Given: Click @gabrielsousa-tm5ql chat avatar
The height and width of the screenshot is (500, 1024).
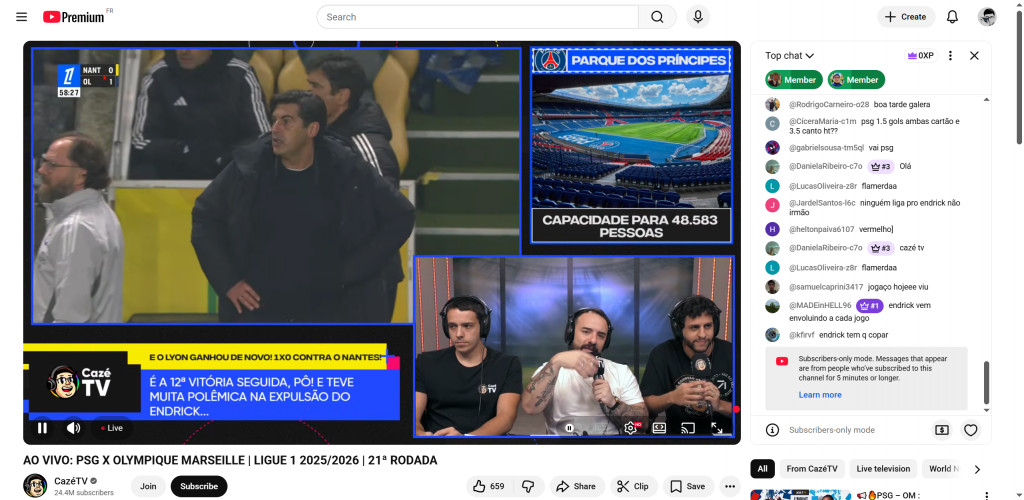Looking at the screenshot, I should pos(773,148).
